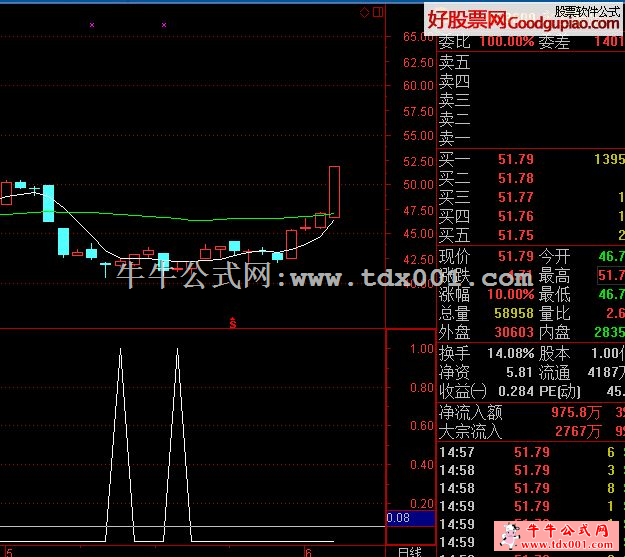The height and width of the screenshot is (557, 625).
Task: Click the split-window icon beside the diamond
Action: 378,12
